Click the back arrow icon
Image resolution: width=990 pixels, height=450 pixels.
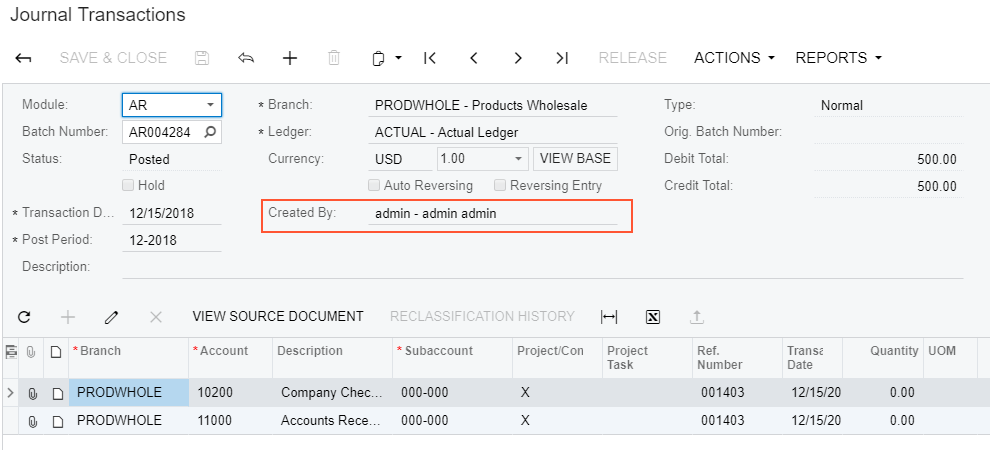(x=23, y=58)
